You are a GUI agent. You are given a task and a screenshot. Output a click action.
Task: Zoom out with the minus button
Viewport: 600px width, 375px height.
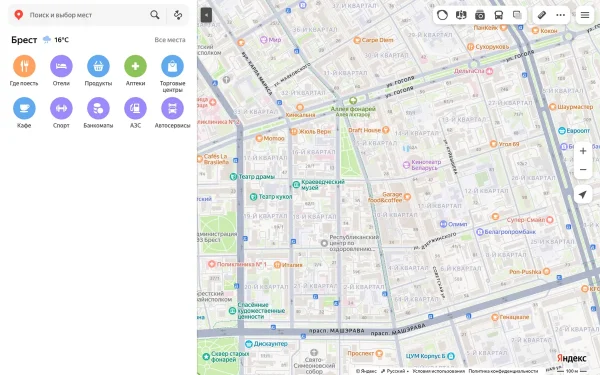583,170
